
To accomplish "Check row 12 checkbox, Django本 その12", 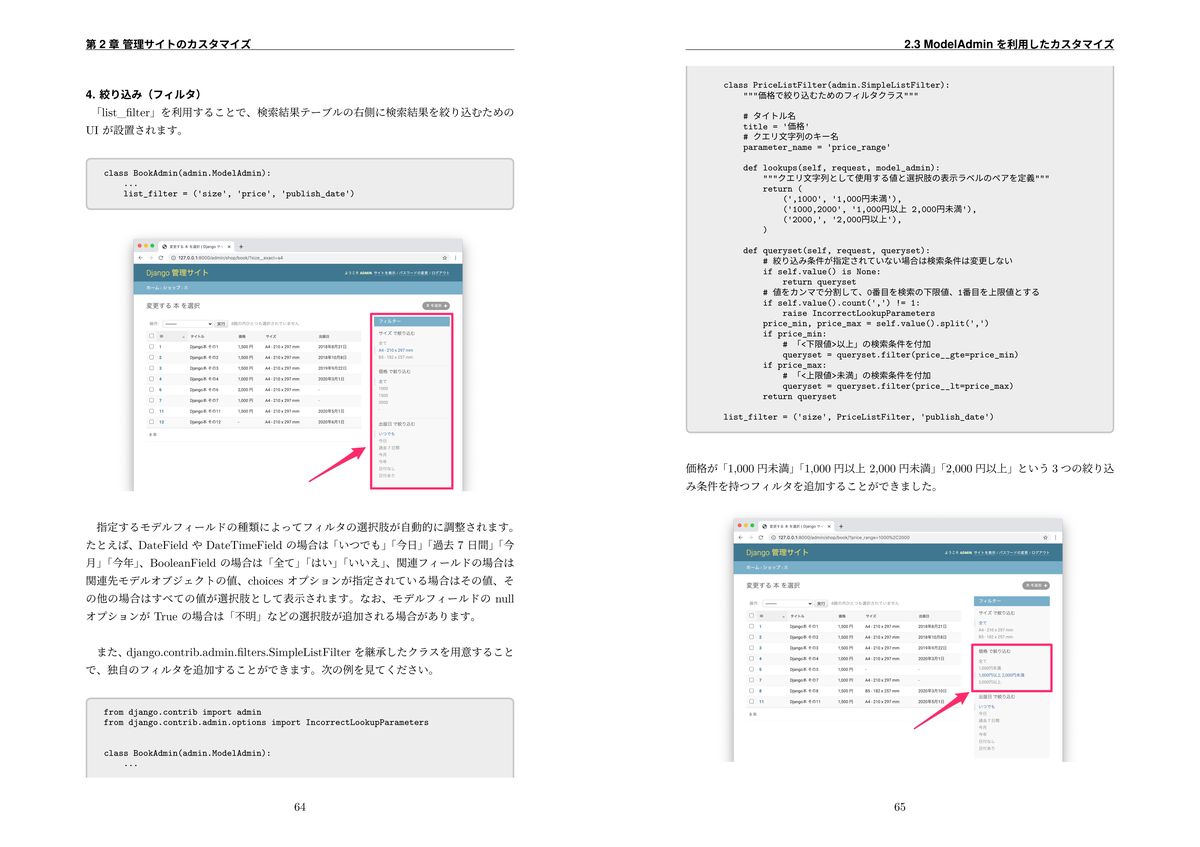I will [x=151, y=422].
